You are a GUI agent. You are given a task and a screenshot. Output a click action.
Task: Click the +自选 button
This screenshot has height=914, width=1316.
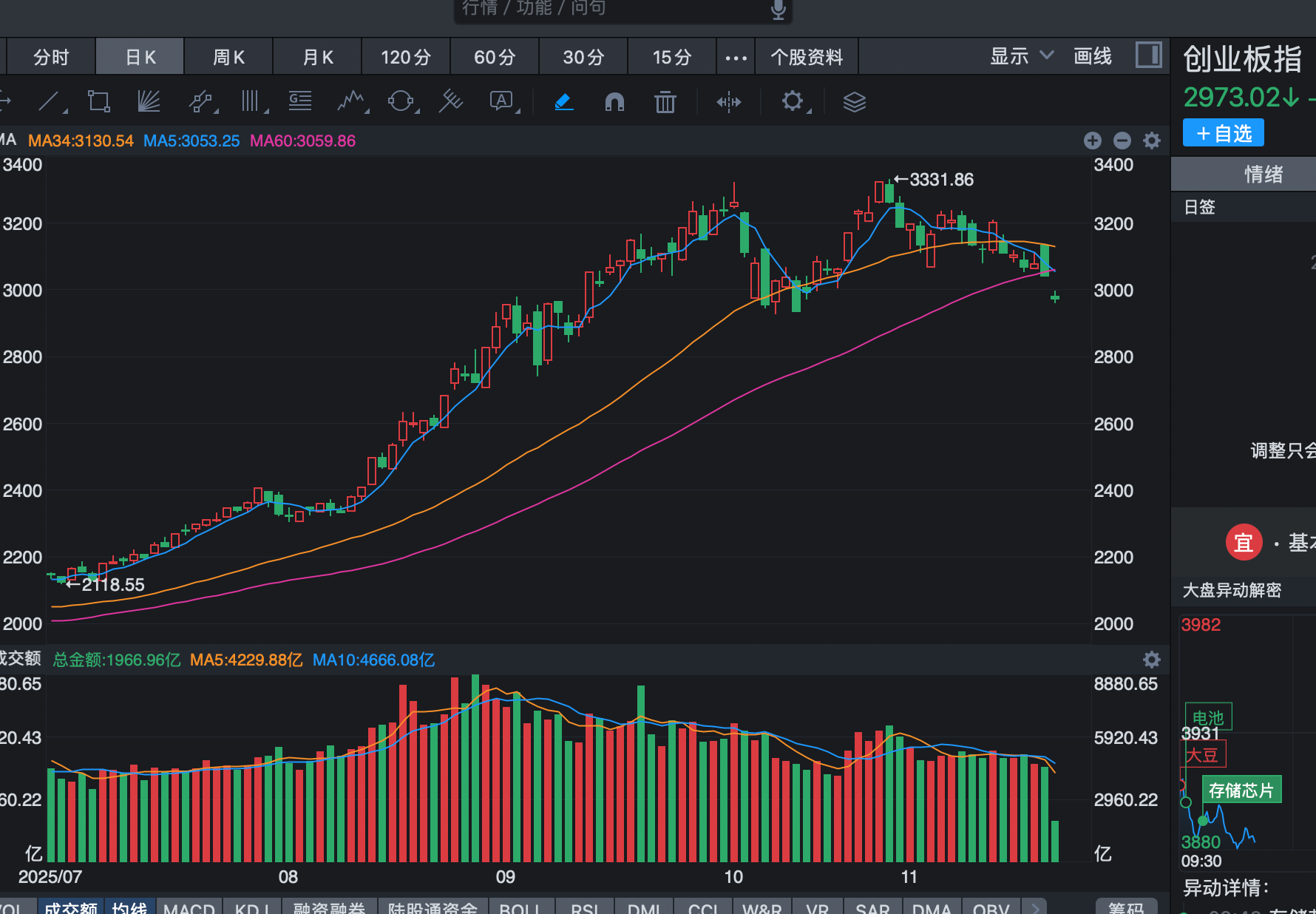[1223, 133]
